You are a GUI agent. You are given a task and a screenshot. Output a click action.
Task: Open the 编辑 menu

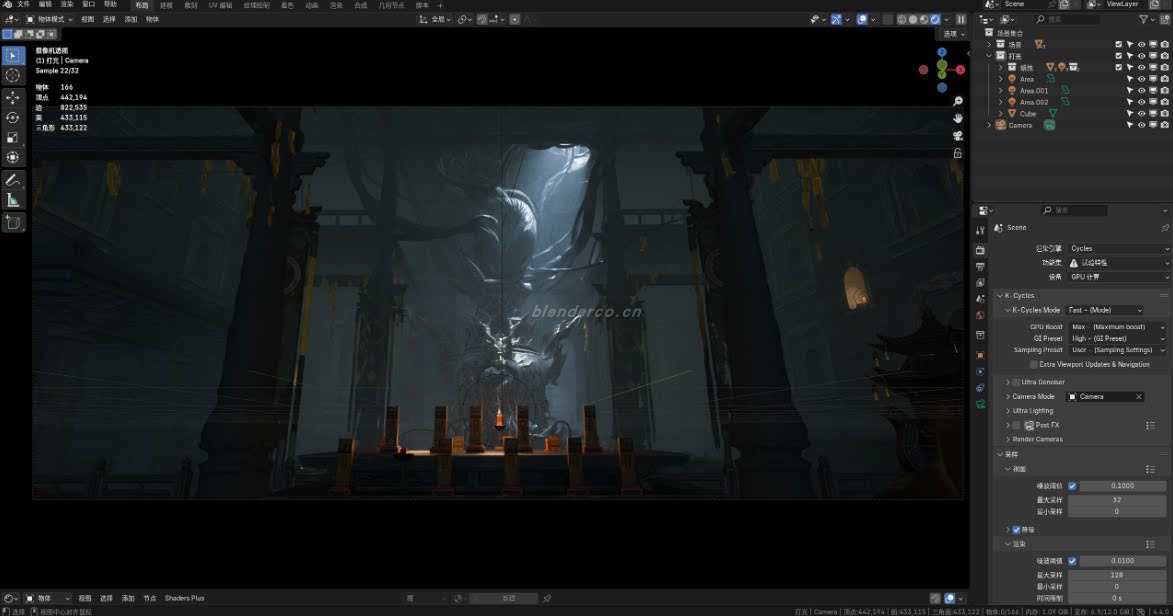coord(46,4)
